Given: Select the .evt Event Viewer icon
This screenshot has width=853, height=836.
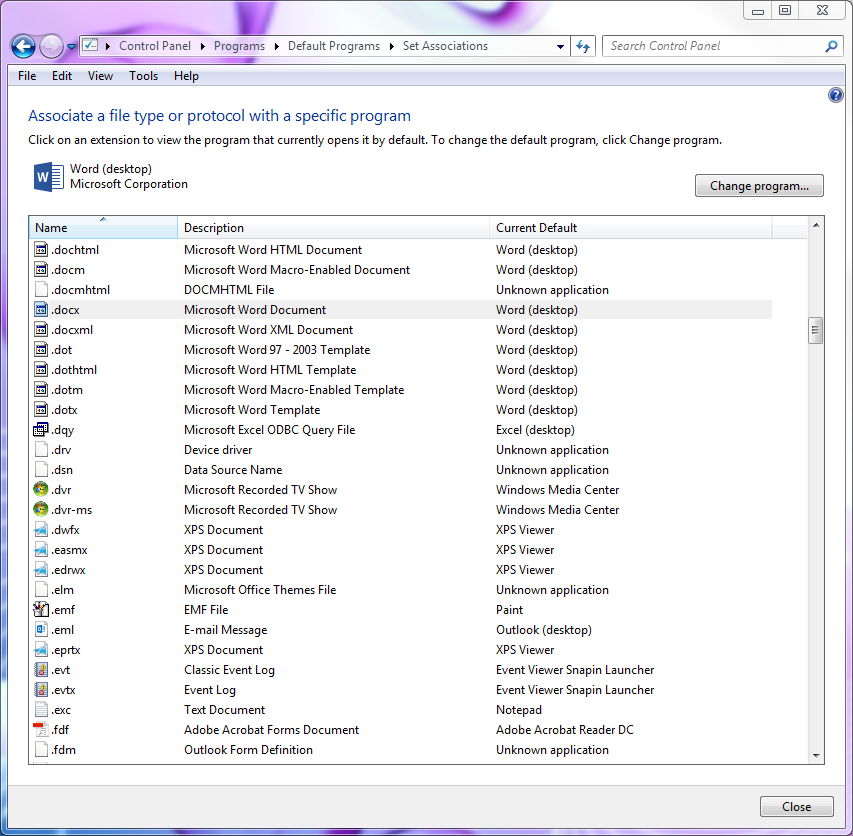Looking at the screenshot, I should tap(41, 670).
